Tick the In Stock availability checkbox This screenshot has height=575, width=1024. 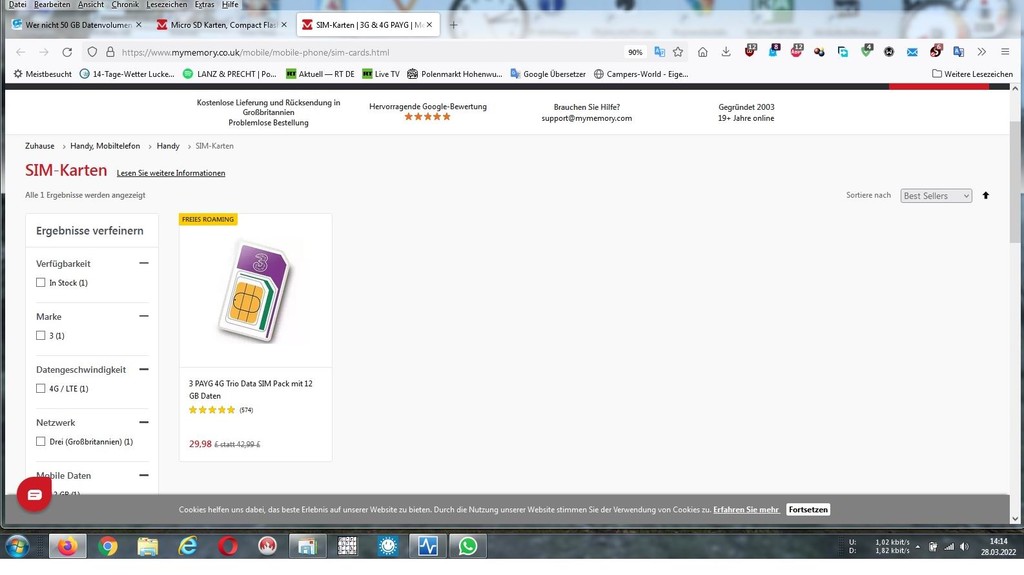(x=40, y=283)
